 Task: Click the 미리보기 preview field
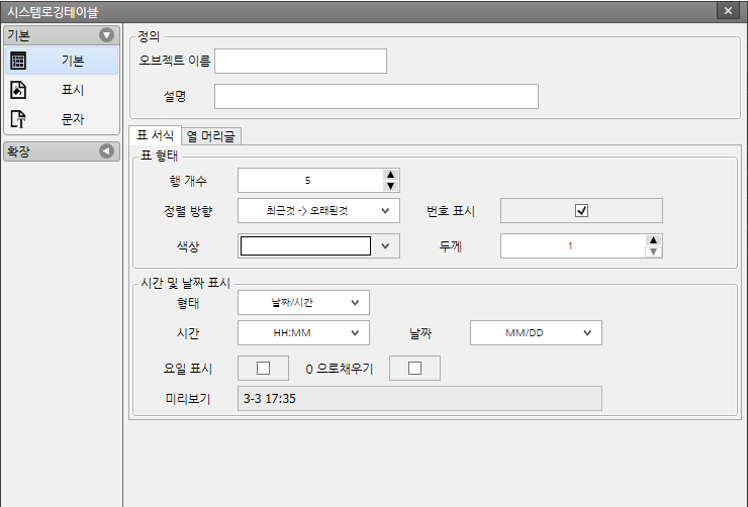click(x=420, y=399)
